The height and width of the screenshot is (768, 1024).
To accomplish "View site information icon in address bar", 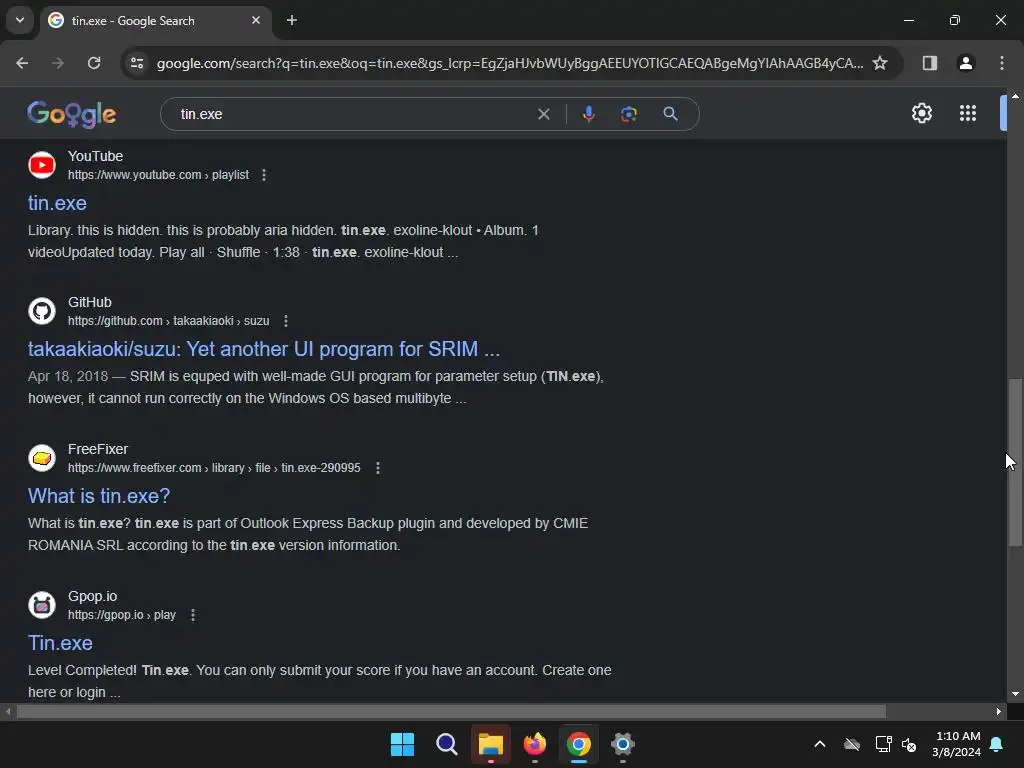I will (x=137, y=63).
